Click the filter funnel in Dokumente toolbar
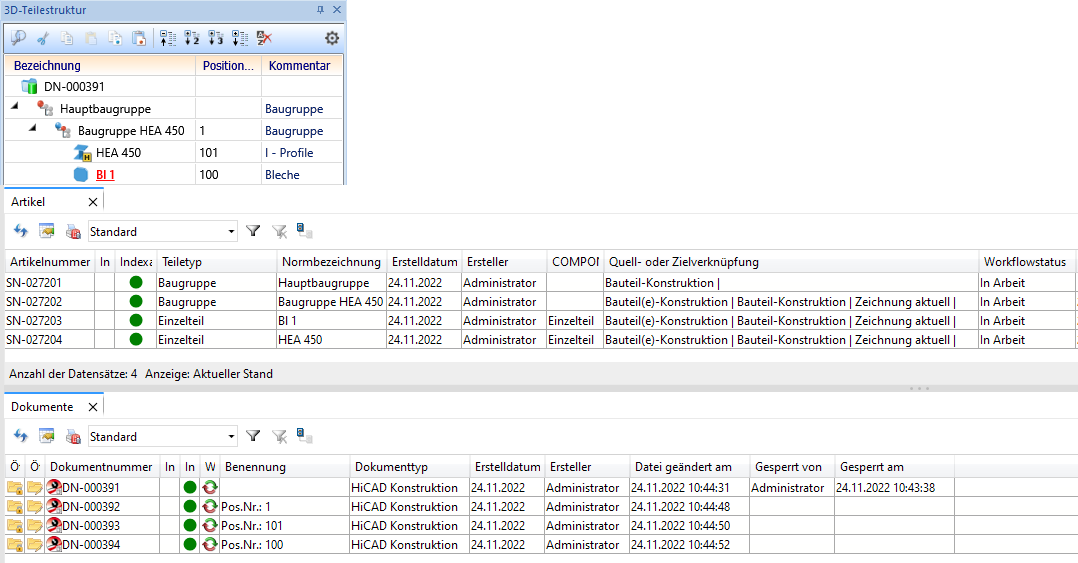1078x563 pixels. point(253,436)
